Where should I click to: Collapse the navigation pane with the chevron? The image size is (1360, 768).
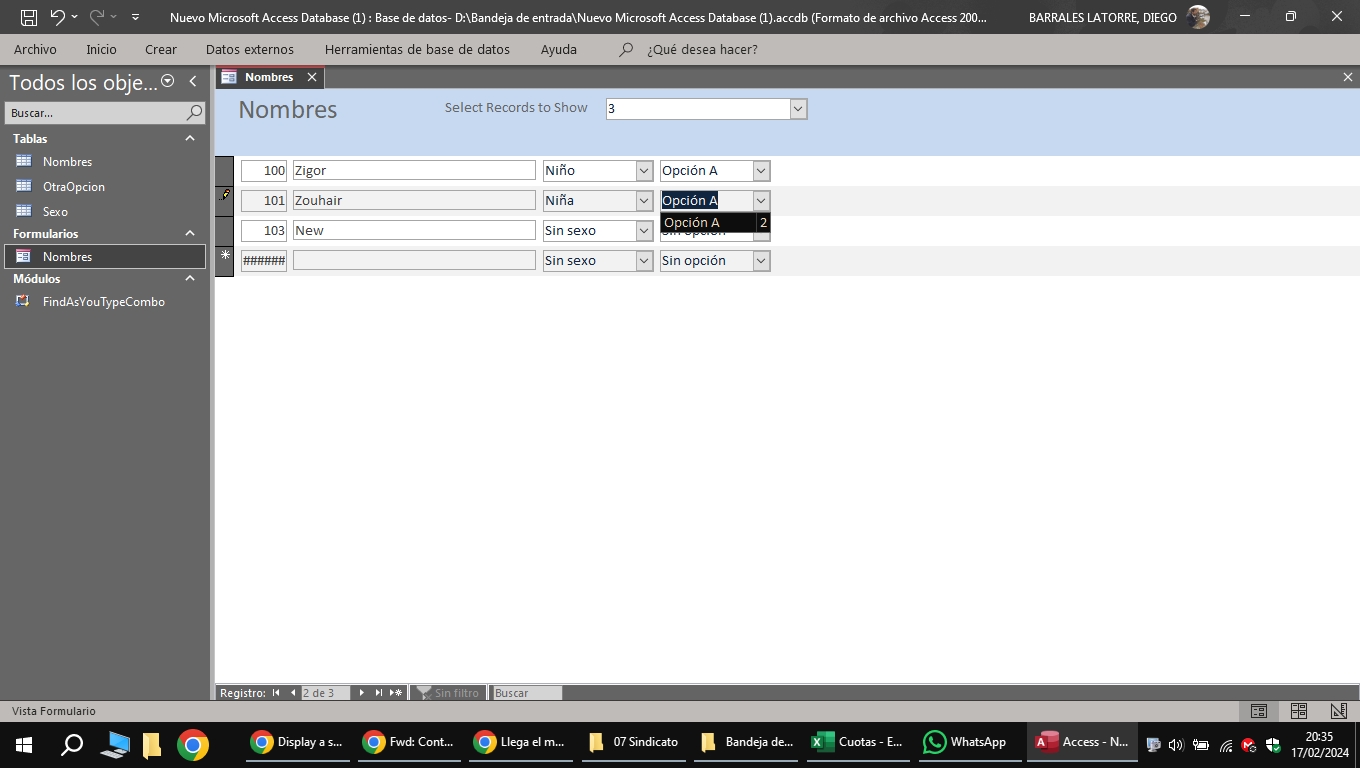coord(193,81)
